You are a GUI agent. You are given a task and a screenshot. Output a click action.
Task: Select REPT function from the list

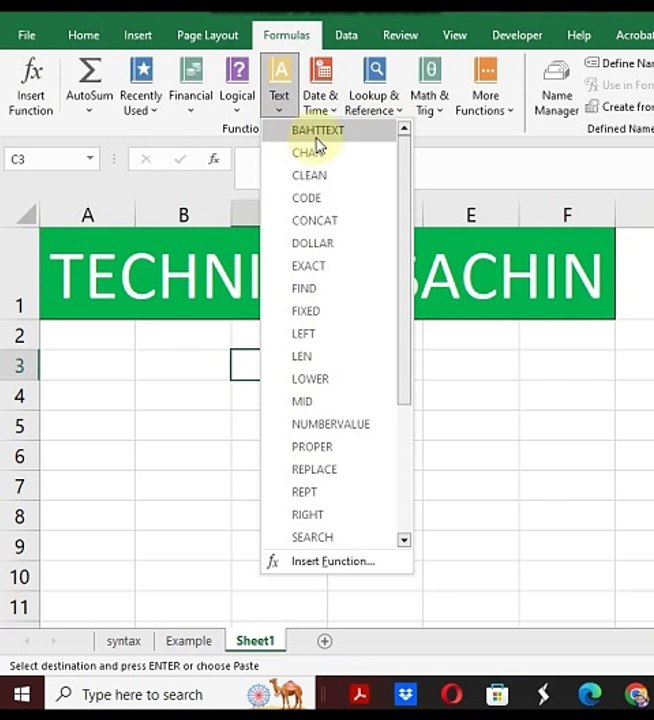click(329, 492)
